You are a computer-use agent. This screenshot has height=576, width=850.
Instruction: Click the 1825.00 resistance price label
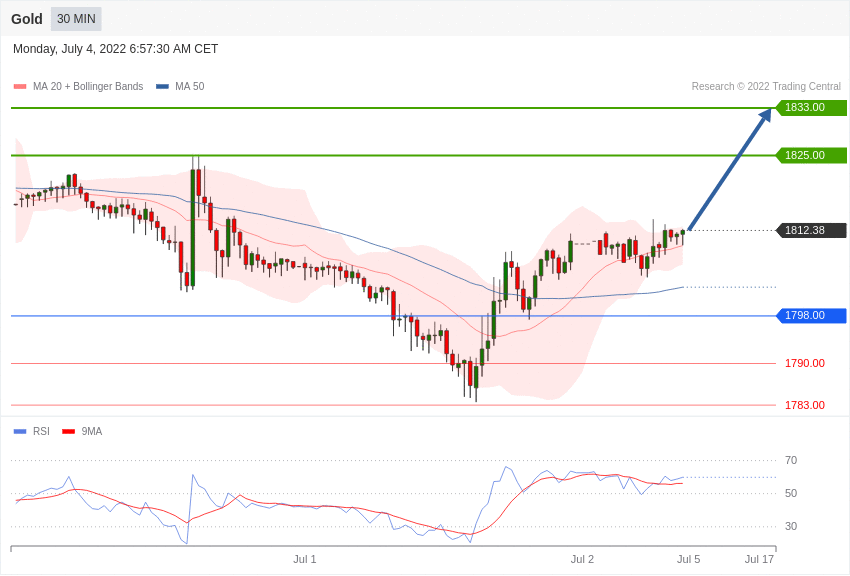(x=811, y=156)
